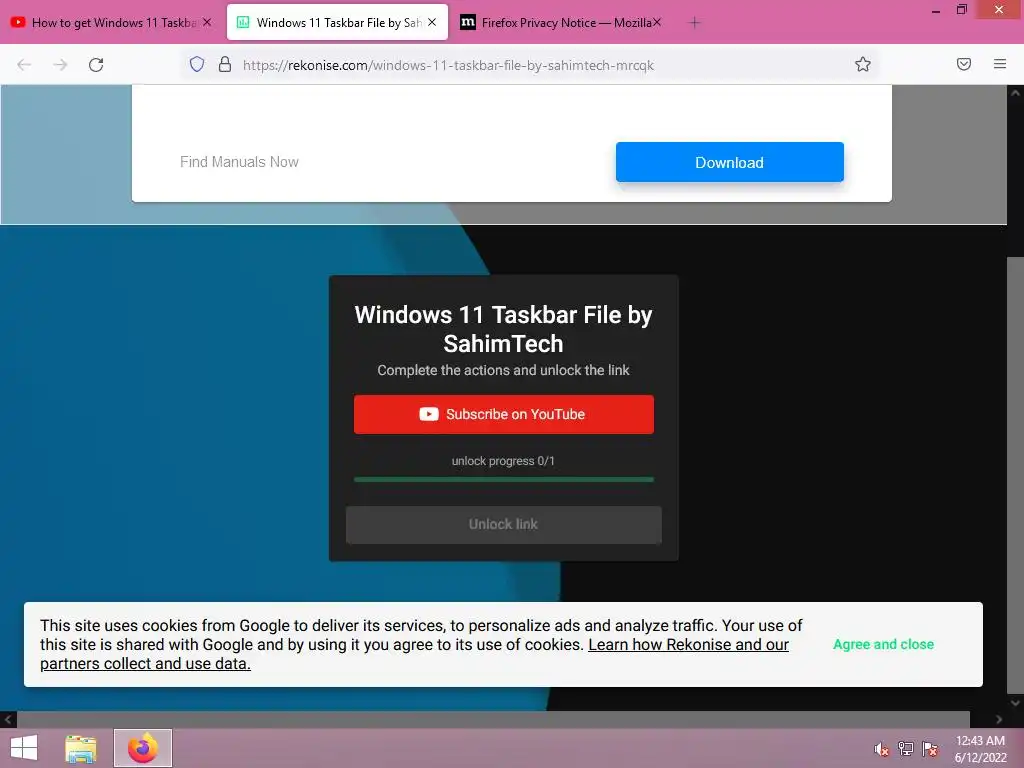Reload the current page
Viewport: 1024px width, 768px height.
[x=96, y=65]
